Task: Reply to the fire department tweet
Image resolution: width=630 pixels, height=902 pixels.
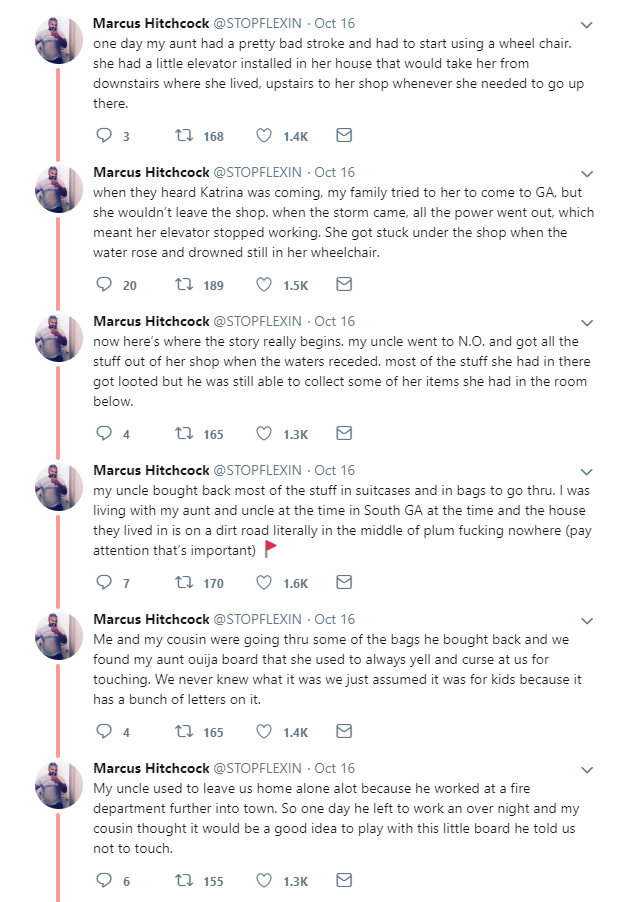Action: tap(104, 880)
